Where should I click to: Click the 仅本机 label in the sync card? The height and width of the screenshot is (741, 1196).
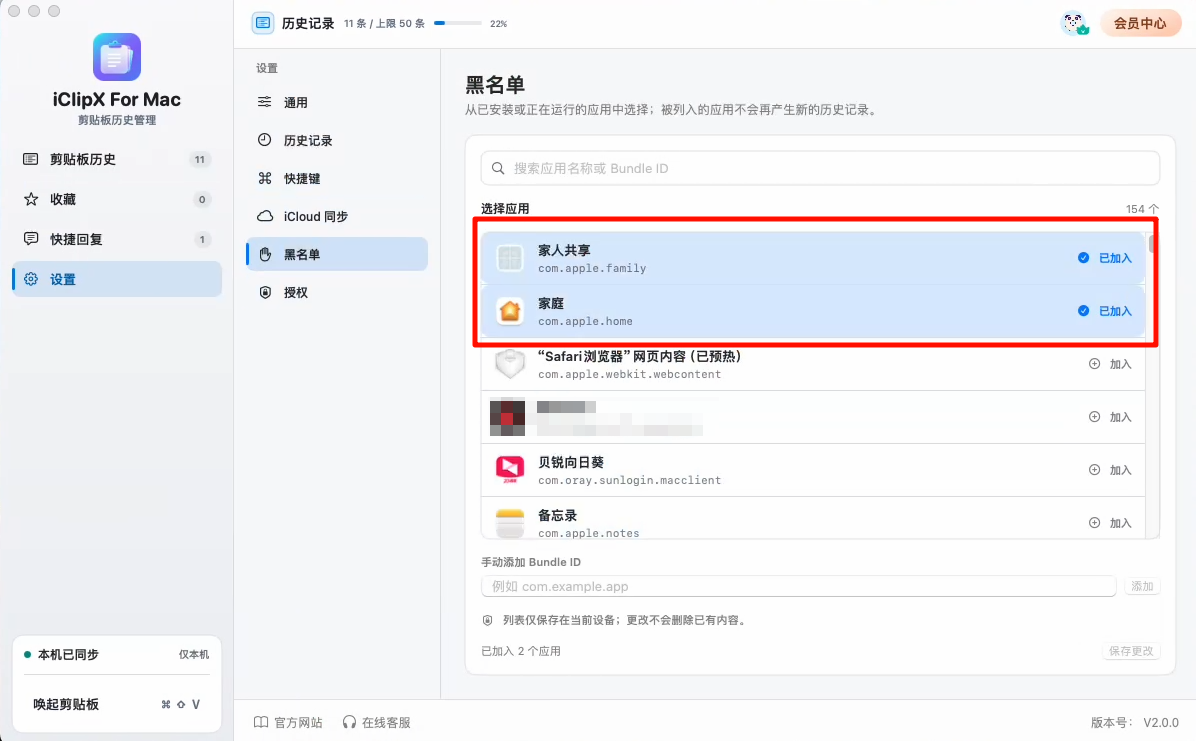(x=194, y=655)
